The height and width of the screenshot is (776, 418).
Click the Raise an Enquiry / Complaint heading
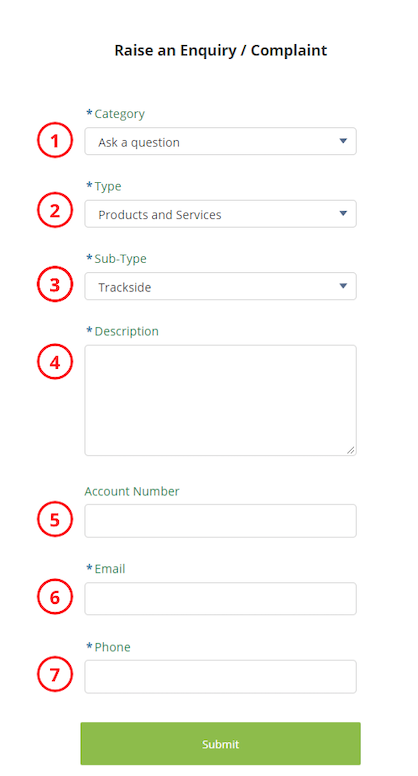point(221,50)
